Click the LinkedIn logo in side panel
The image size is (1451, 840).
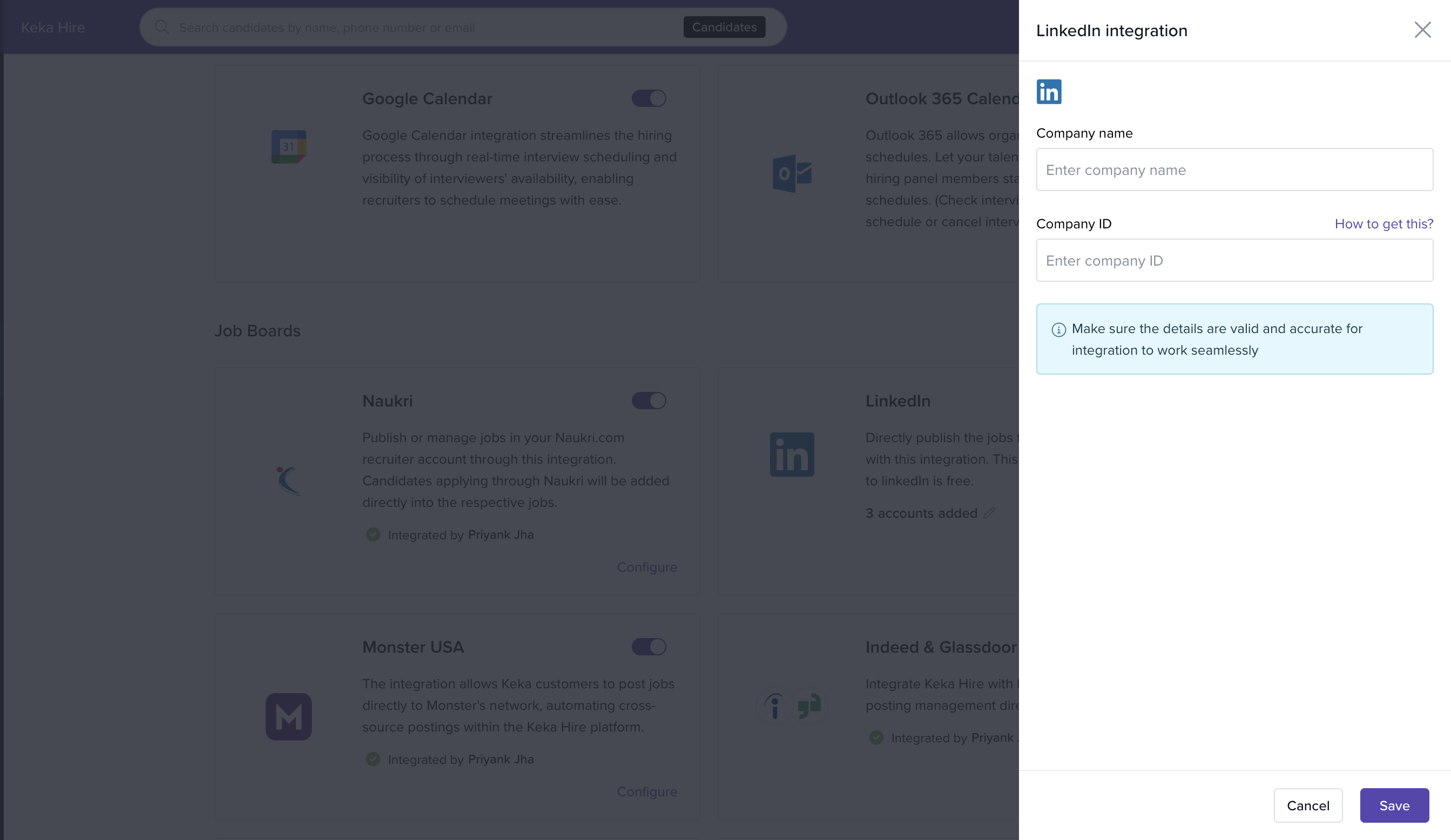[x=1049, y=92]
